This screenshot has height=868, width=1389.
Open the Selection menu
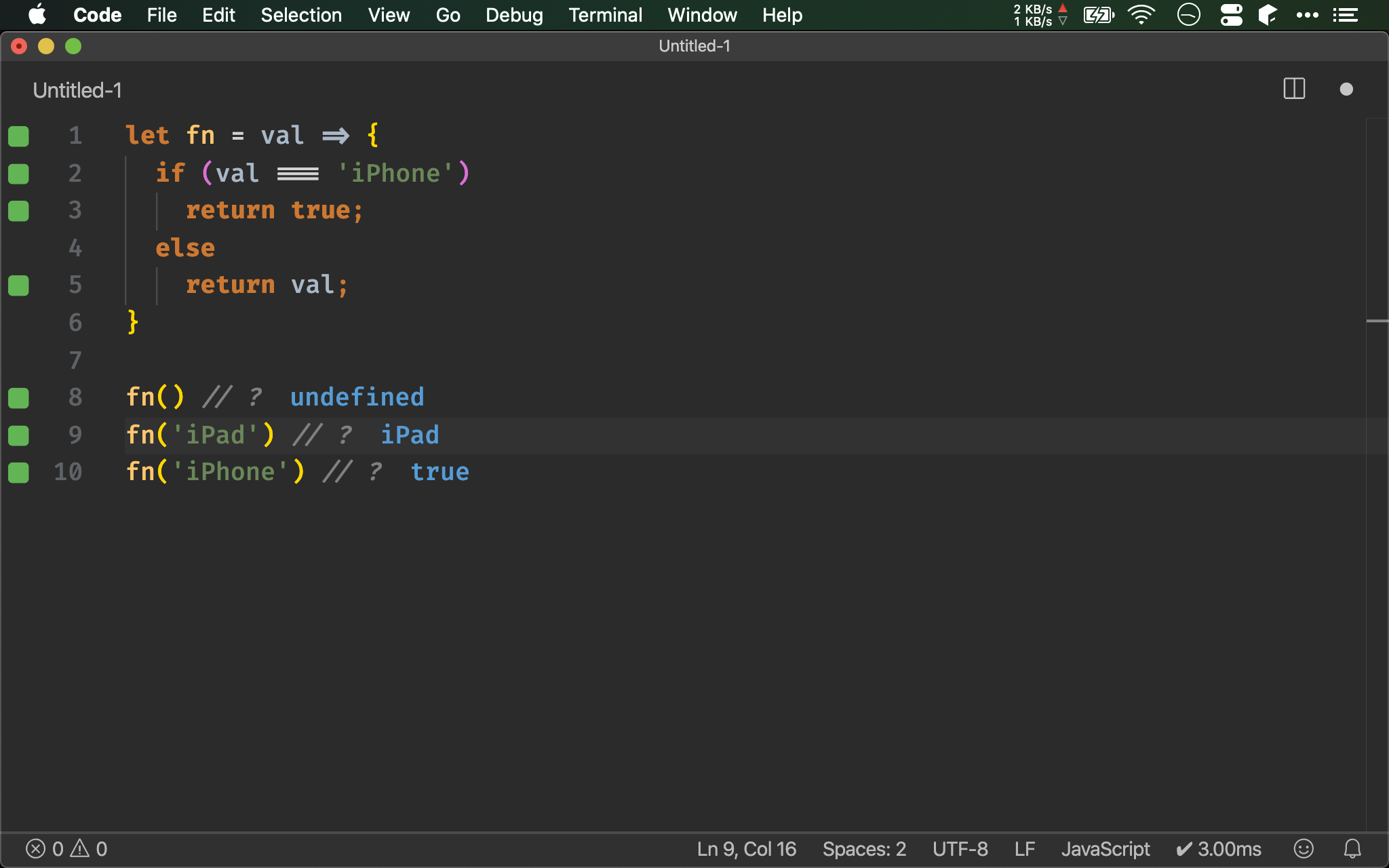301,15
